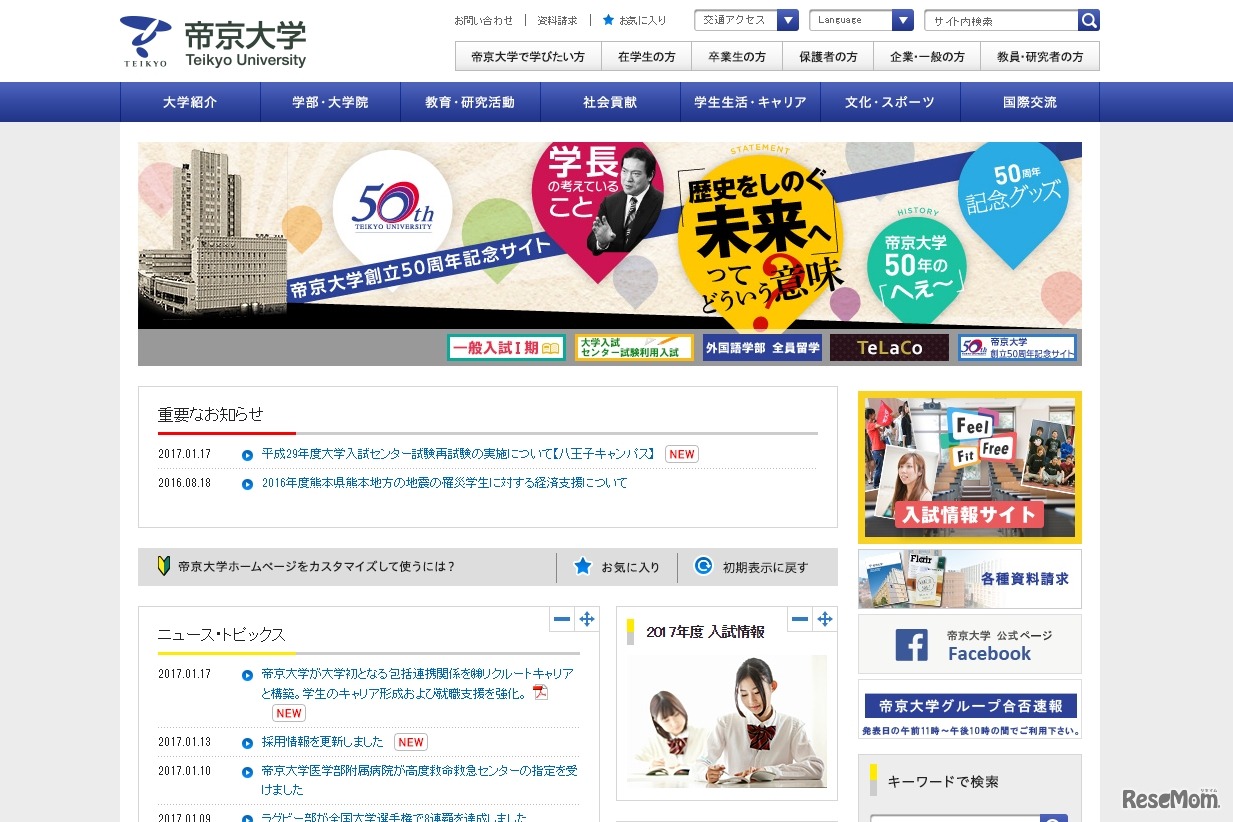Open the 交通アクセス dropdown

[746, 20]
